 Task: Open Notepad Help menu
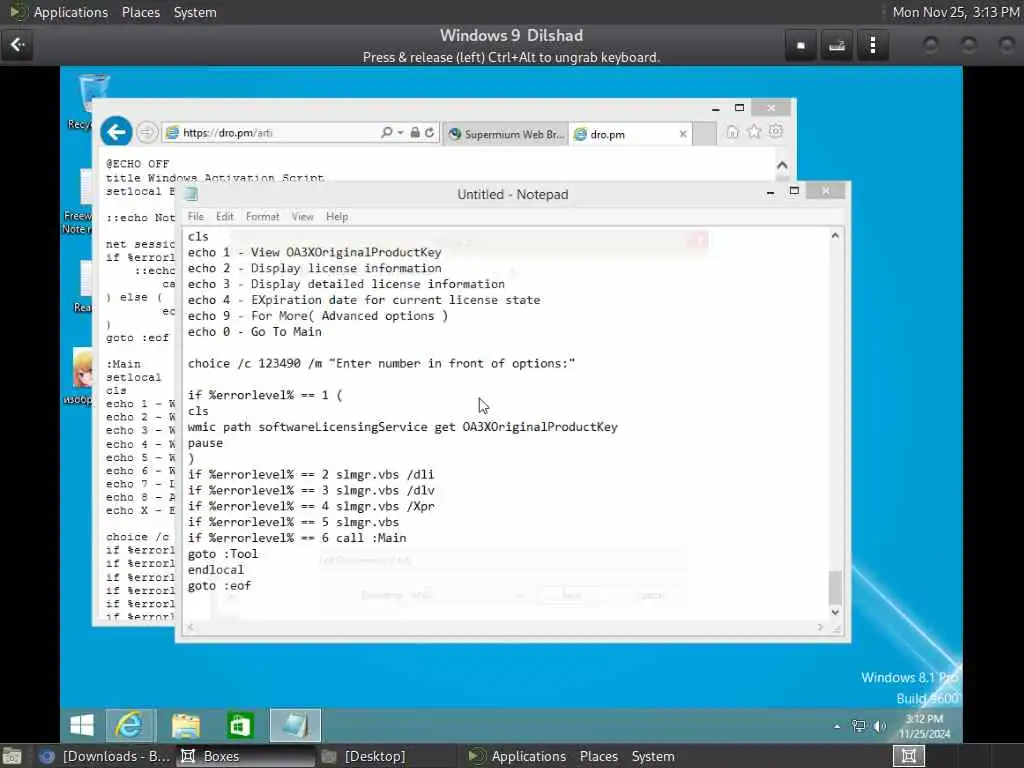tap(337, 217)
